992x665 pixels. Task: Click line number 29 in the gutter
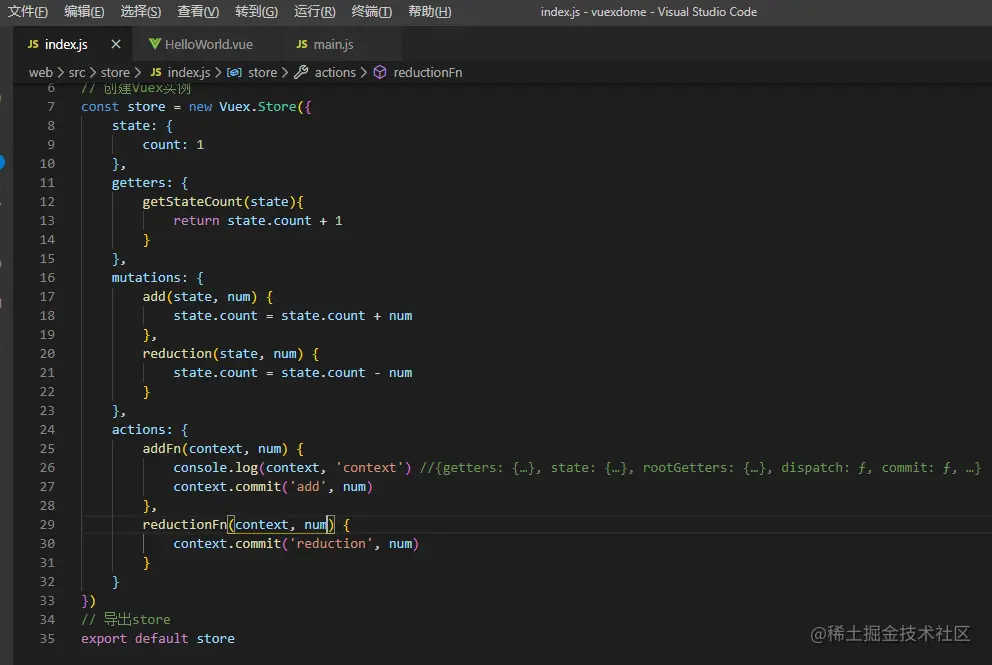[47, 524]
